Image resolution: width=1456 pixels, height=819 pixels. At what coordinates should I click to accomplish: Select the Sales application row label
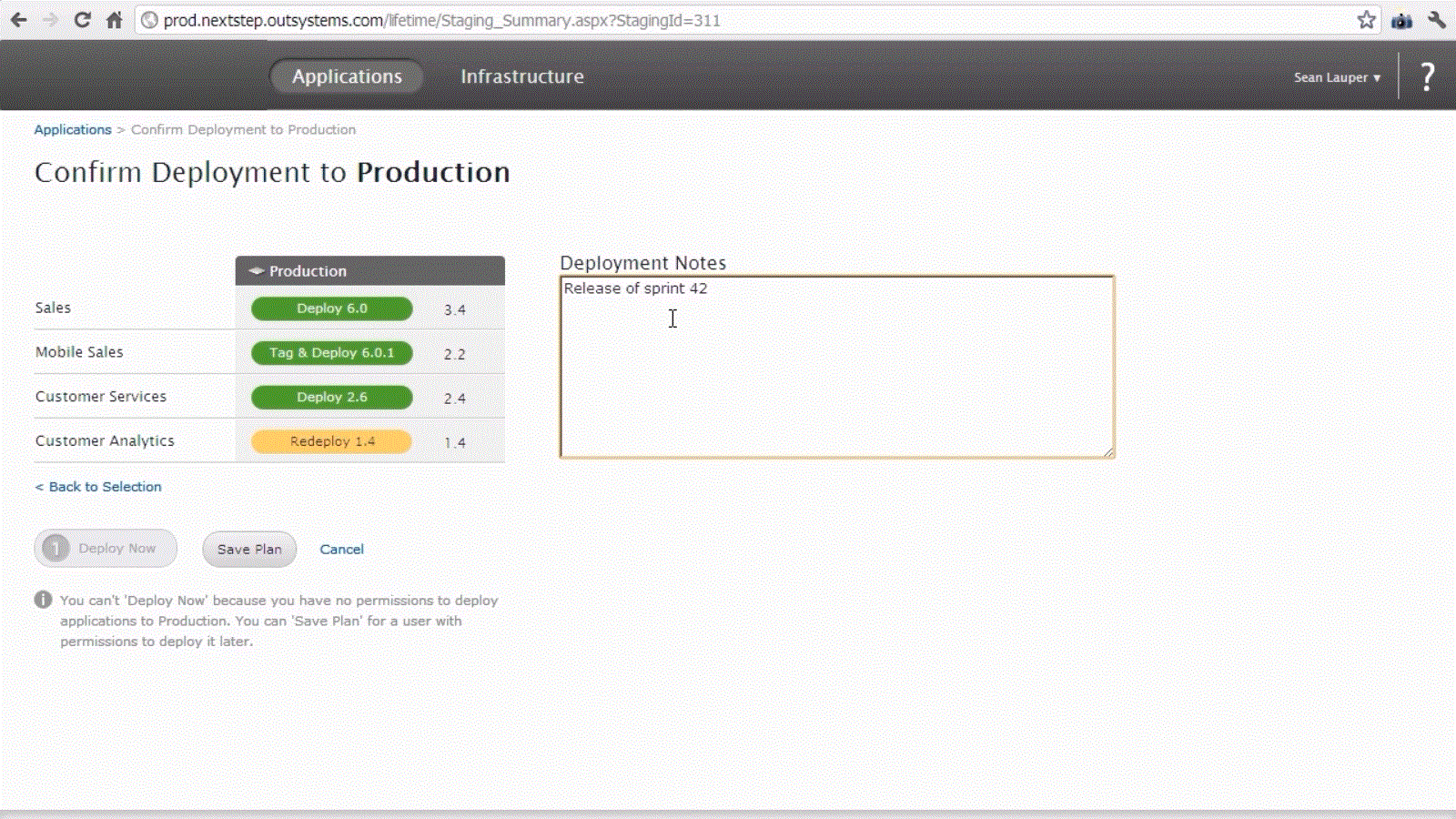click(53, 308)
